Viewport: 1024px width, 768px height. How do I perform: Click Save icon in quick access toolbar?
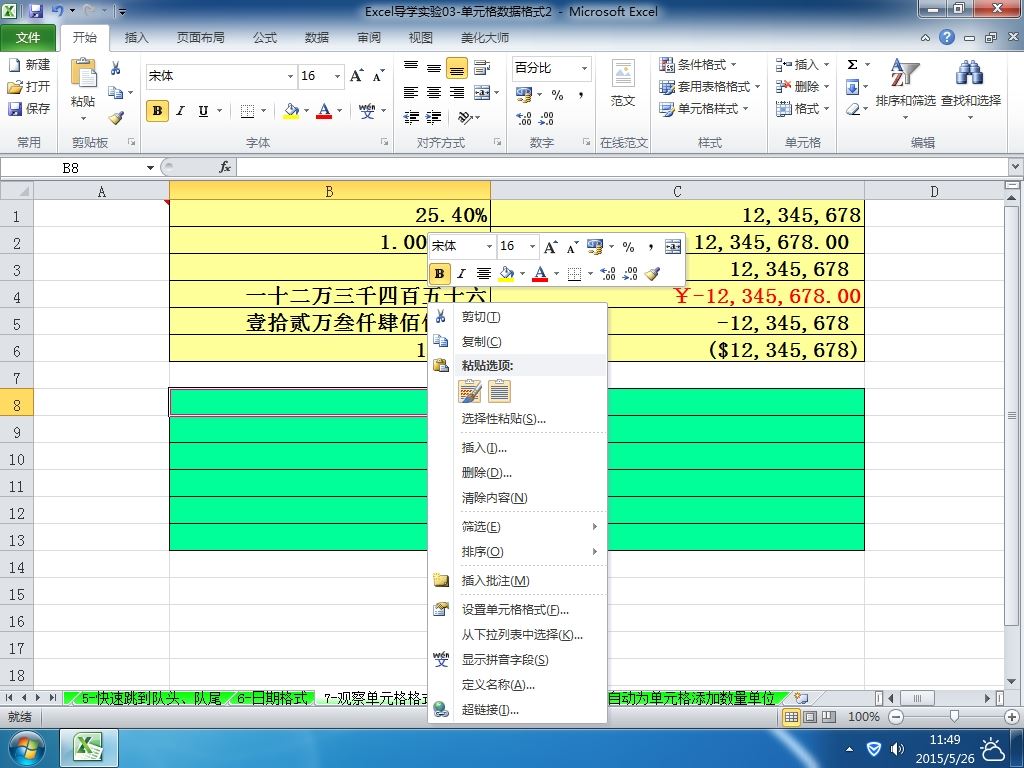36,11
